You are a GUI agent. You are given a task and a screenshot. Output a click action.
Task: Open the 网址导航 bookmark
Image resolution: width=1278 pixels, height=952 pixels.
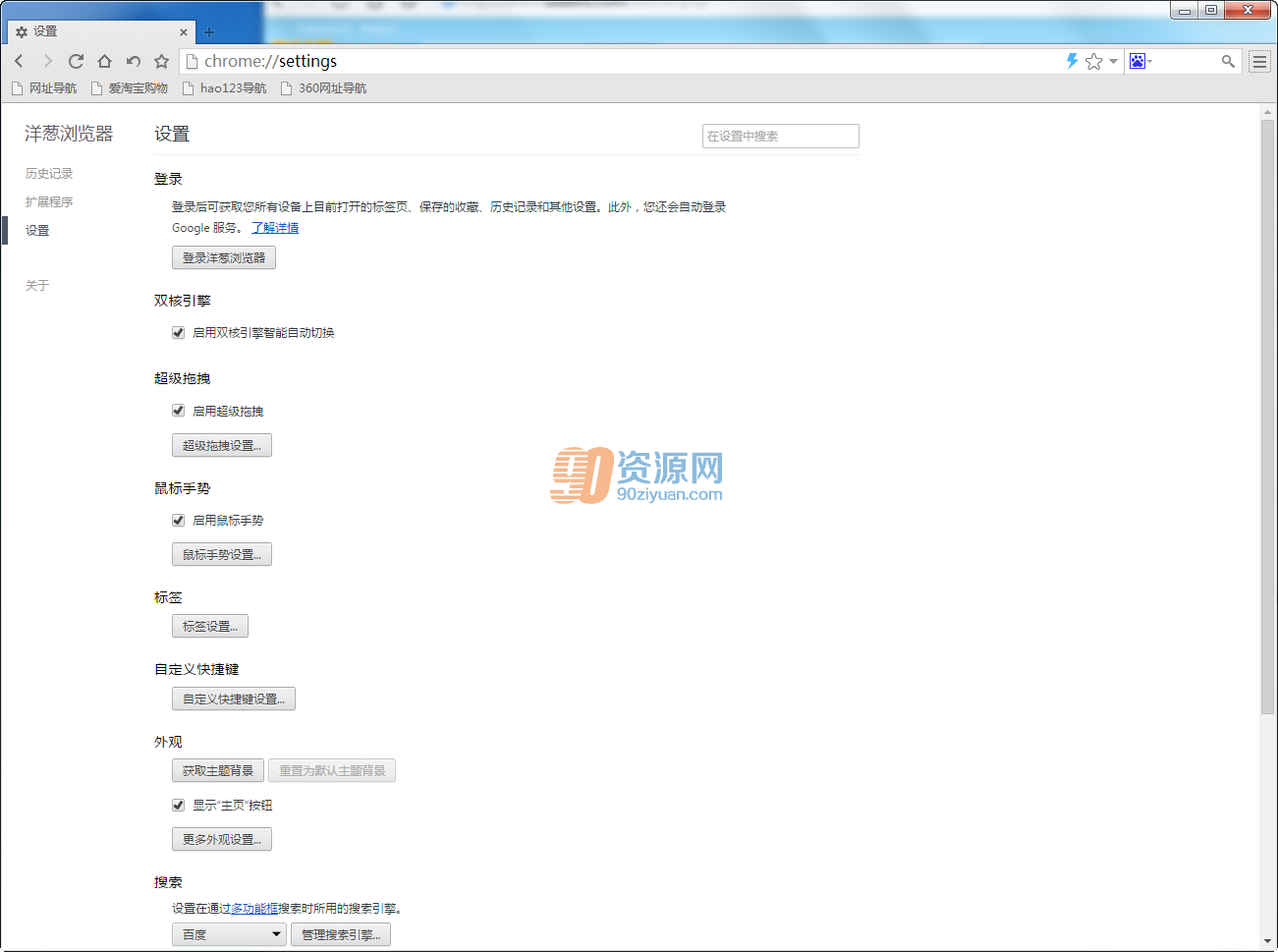pos(44,88)
